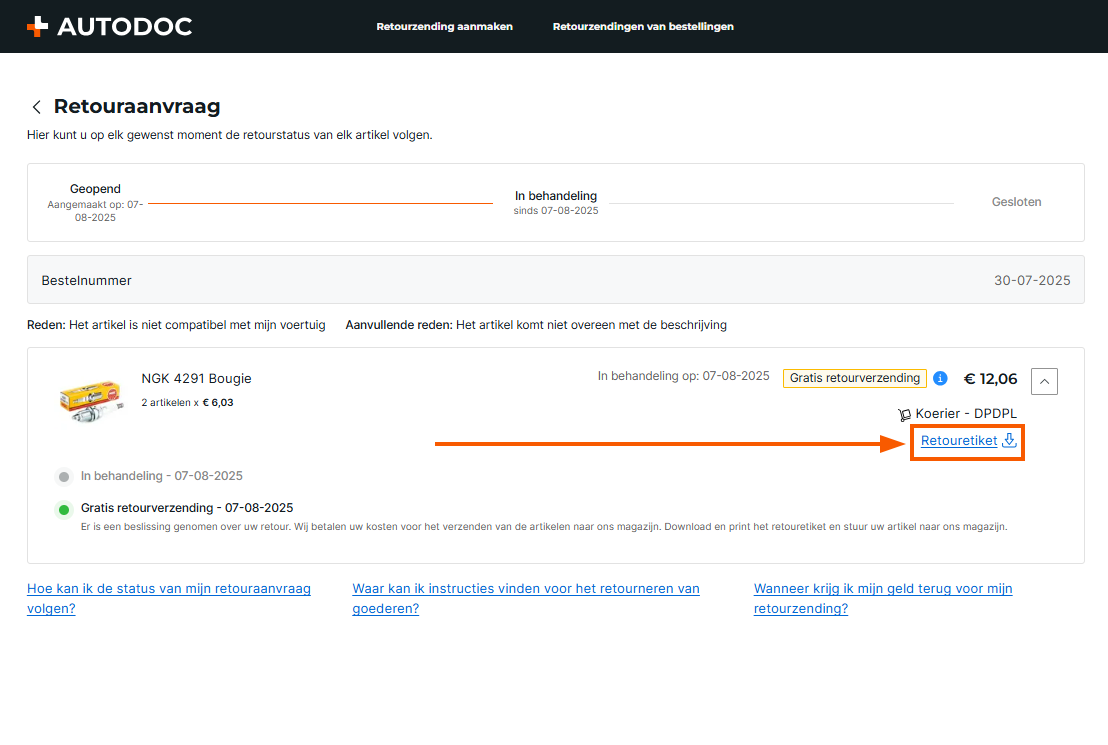Click the download icon beside Retouretiket
This screenshot has width=1108, height=745.
tap(1009, 440)
